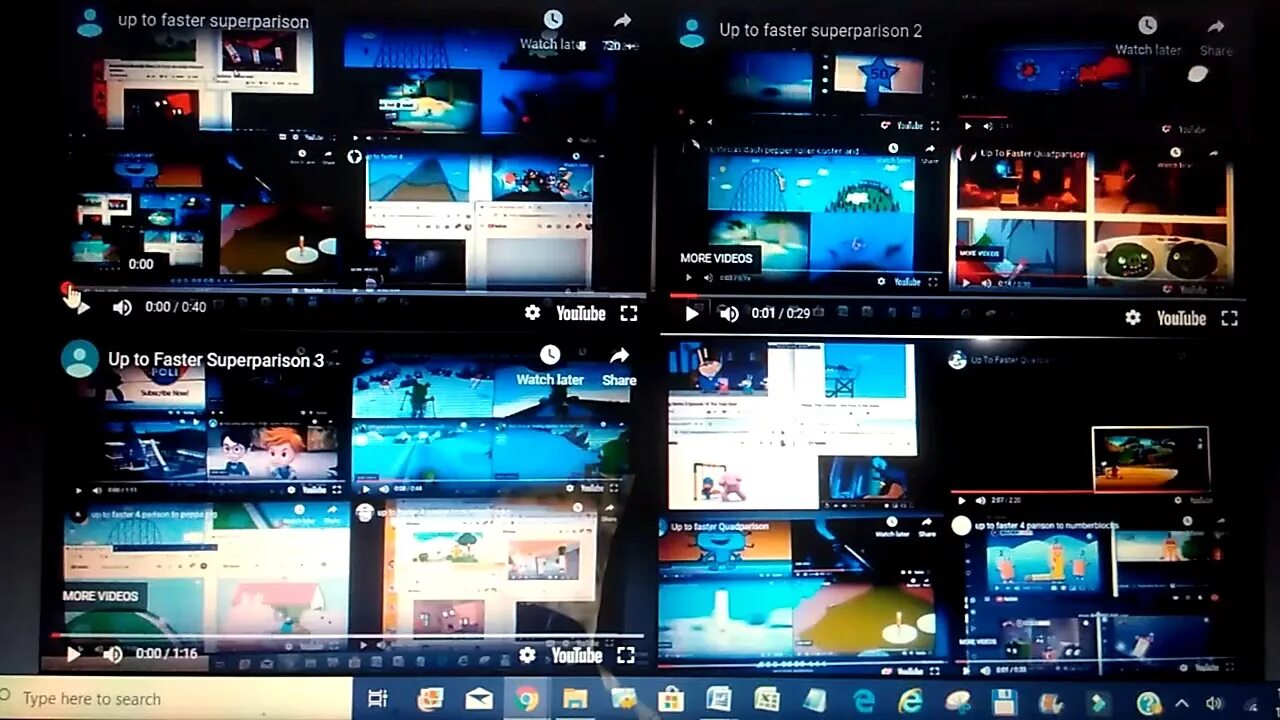Open YouTube logo on the 0:40 video
1280x720 pixels.
(x=581, y=313)
